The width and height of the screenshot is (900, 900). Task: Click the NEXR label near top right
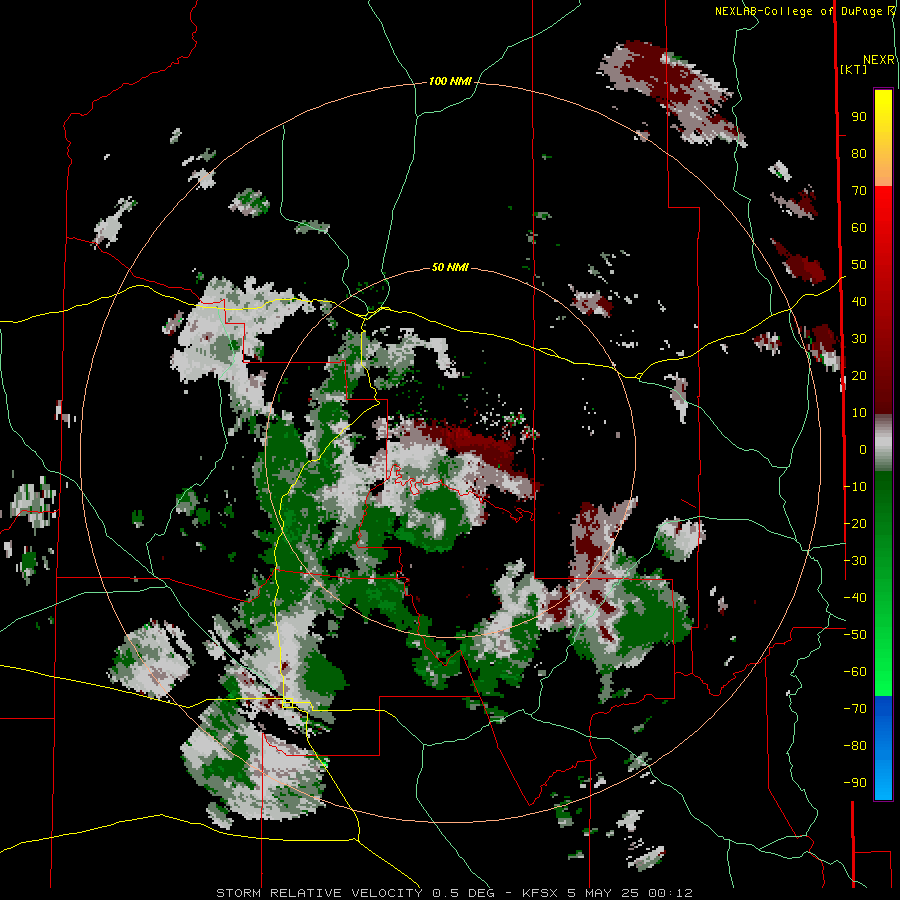(x=879, y=60)
